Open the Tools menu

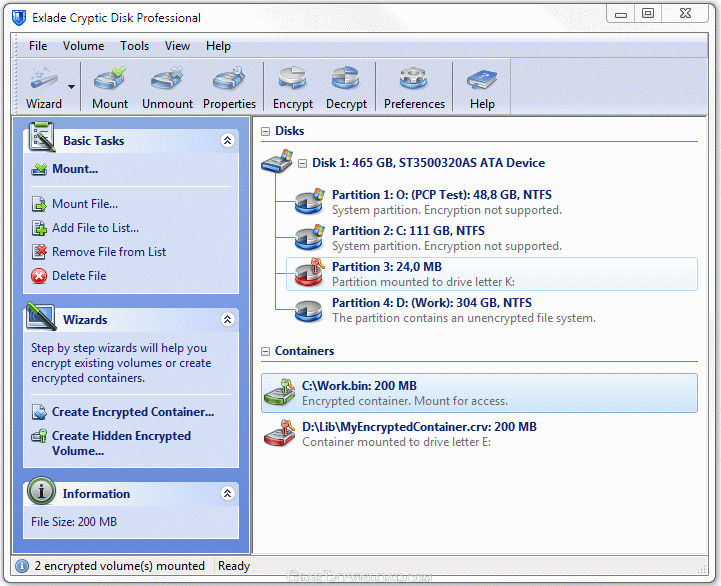pos(134,46)
